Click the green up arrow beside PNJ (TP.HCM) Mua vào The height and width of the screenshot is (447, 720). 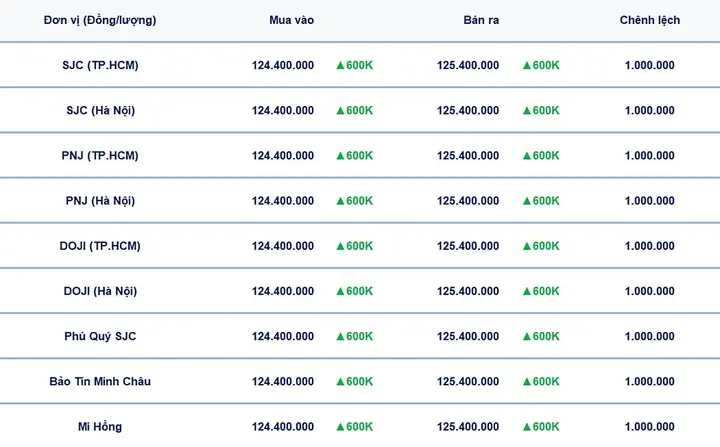[x=340, y=156]
